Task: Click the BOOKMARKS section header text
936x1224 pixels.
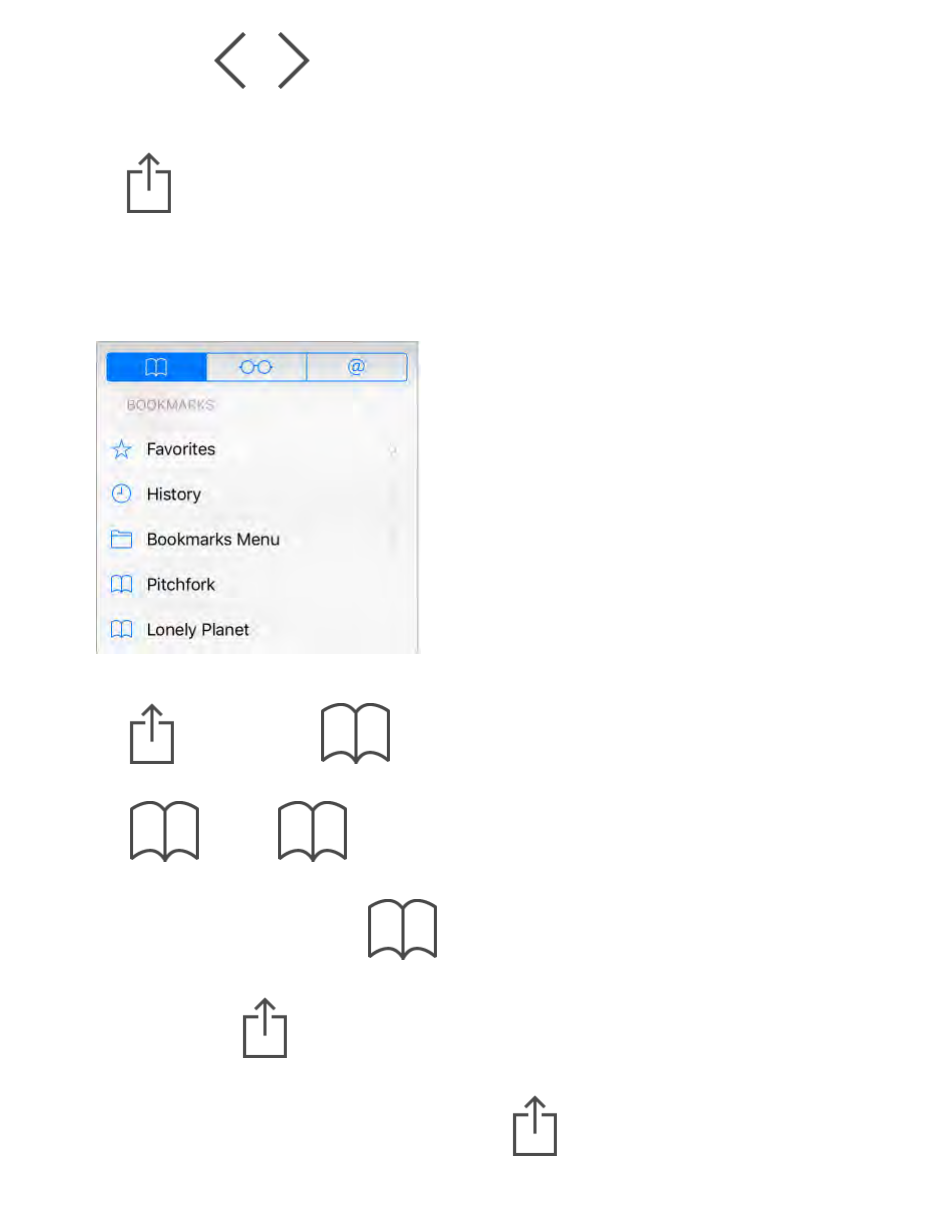Action: (x=171, y=405)
